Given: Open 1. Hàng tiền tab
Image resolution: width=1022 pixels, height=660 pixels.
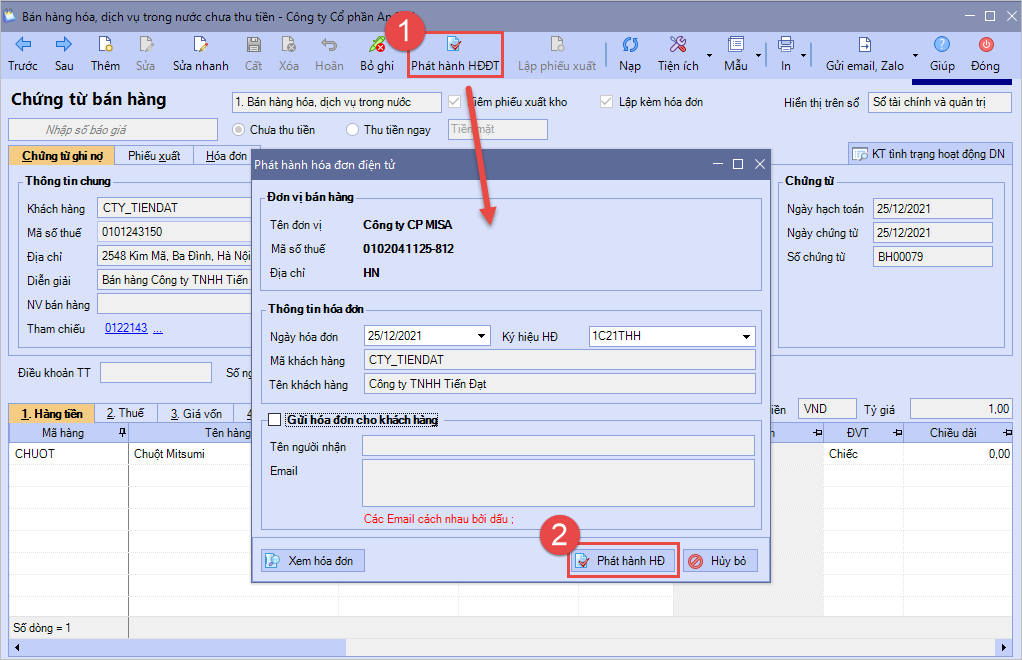Looking at the screenshot, I should [x=51, y=414].
